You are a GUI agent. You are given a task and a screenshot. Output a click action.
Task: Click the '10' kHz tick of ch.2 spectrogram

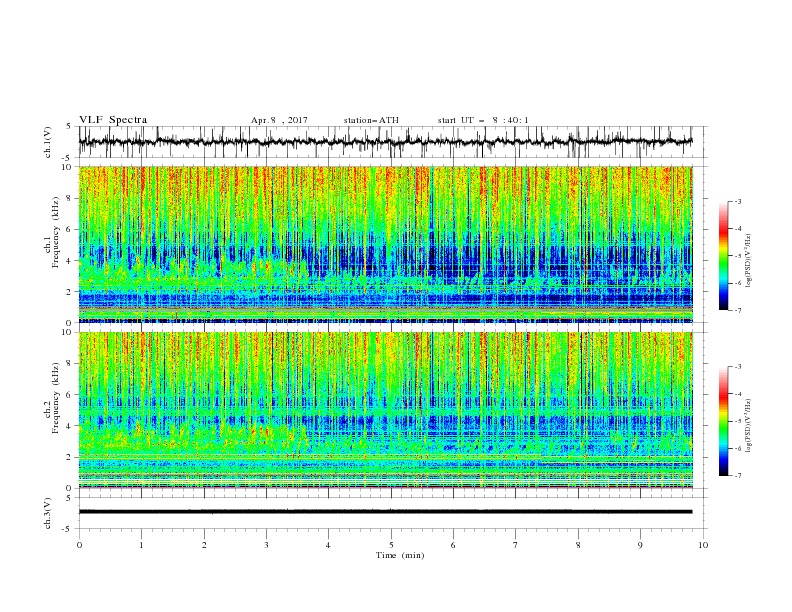[x=69, y=332]
